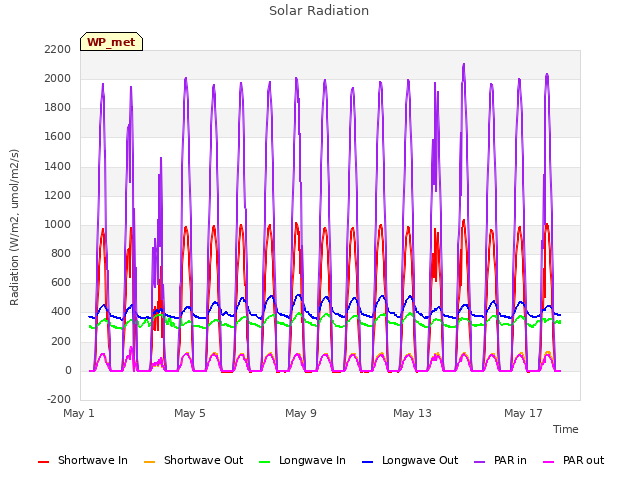Click the May 9 x-axis label
The image size is (640, 480).
tap(301, 413)
